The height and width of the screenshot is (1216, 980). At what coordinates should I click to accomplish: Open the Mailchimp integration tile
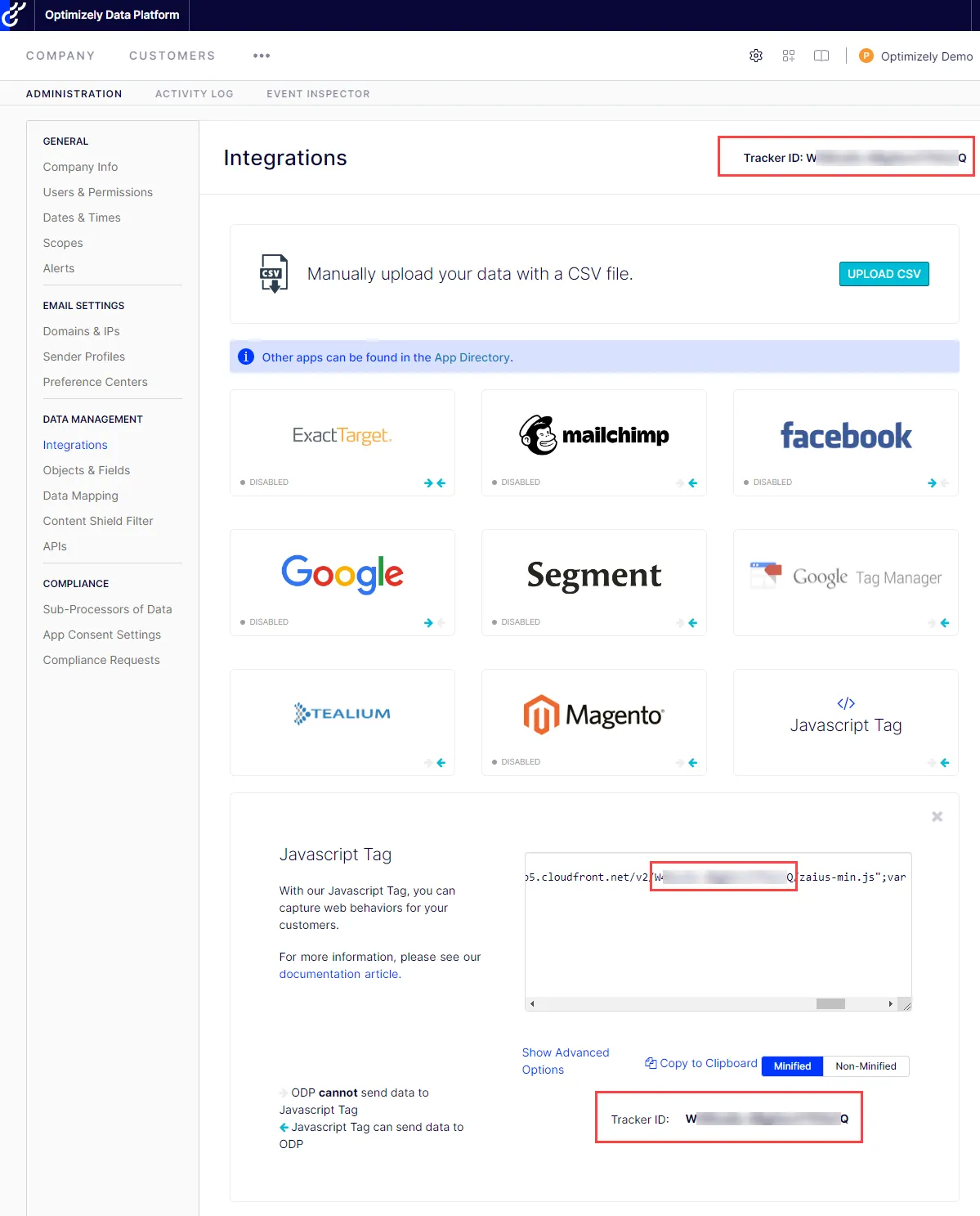[594, 442]
